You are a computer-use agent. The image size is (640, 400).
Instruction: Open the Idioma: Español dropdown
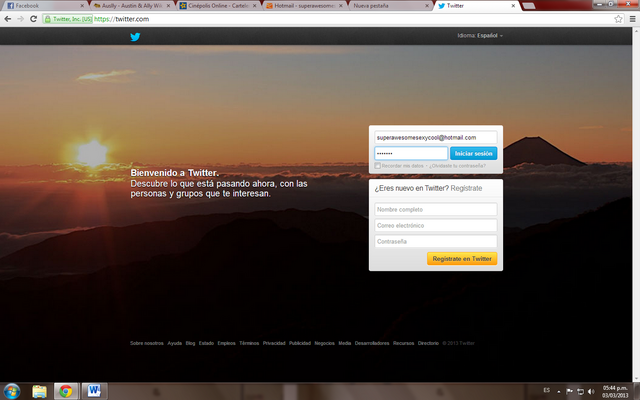pos(480,36)
